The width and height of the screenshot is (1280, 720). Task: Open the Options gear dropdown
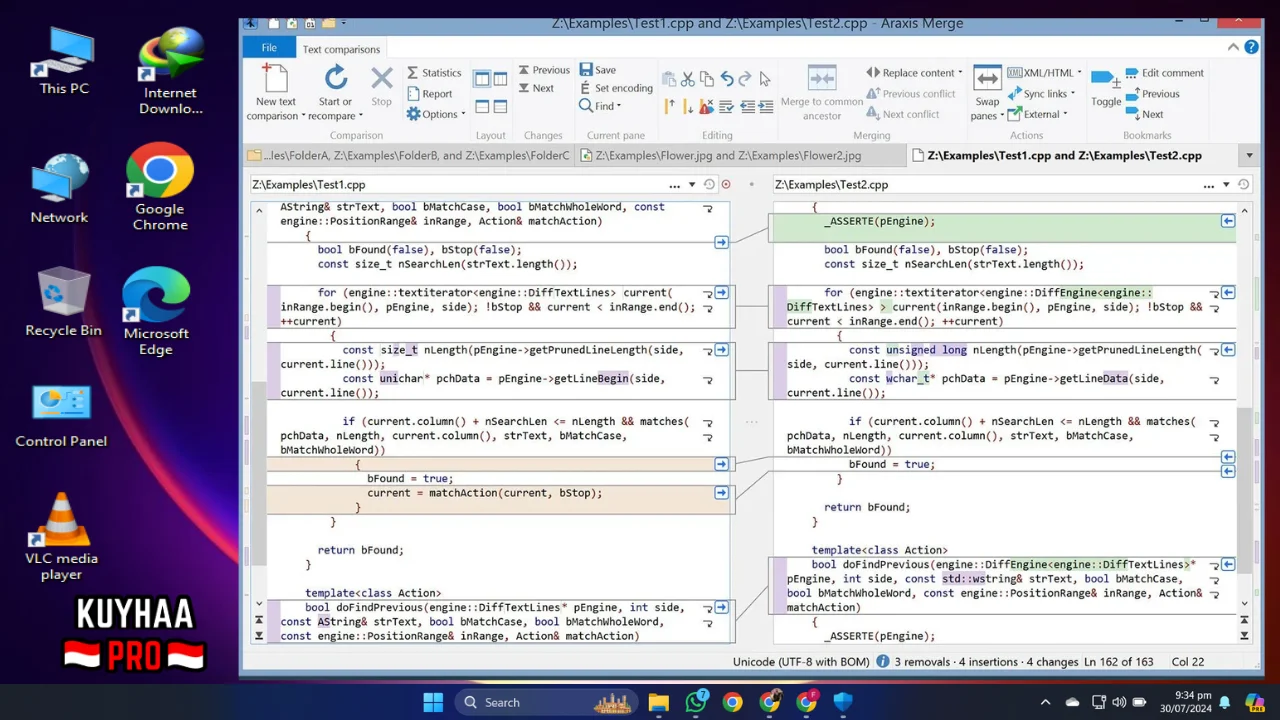(x=435, y=114)
